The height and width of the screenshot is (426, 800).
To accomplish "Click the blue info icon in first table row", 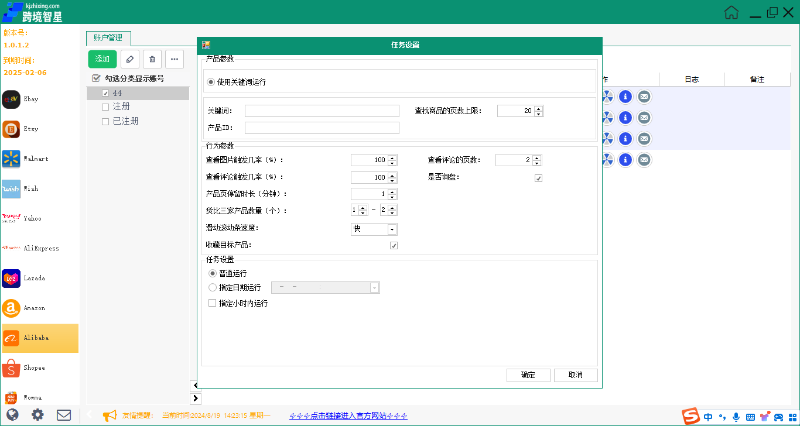I will [625, 96].
